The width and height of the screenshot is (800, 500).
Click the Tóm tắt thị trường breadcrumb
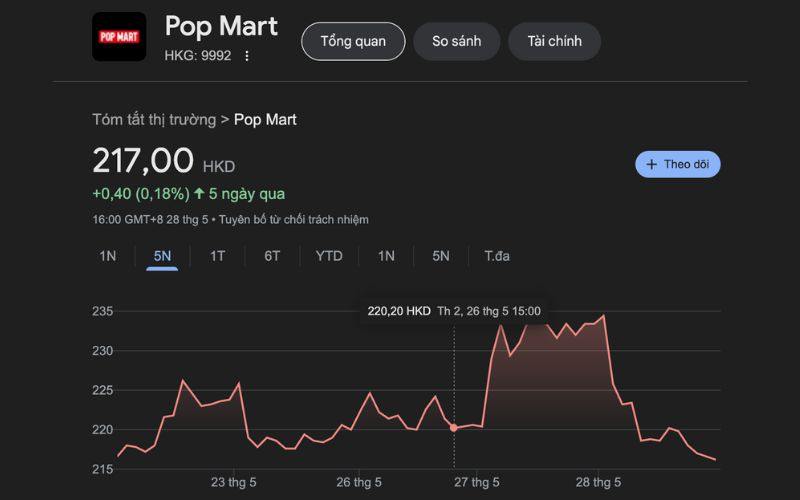(154, 120)
